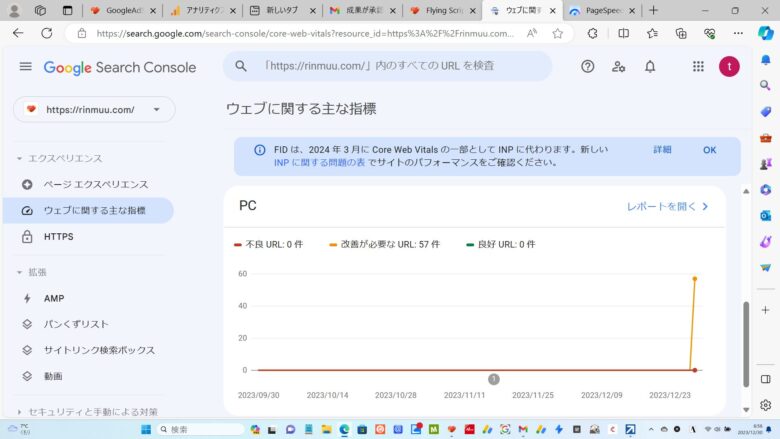Click レポートを開く link for PC

(x=667, y=207)
